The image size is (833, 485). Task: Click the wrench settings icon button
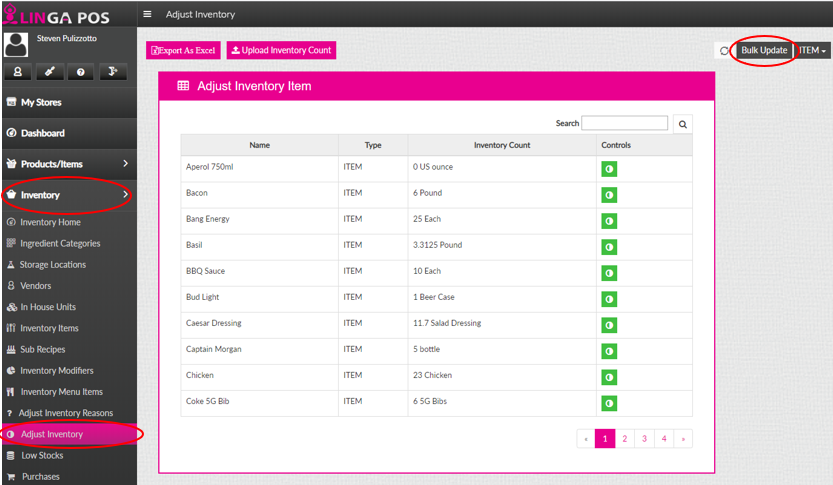[49, 72]
